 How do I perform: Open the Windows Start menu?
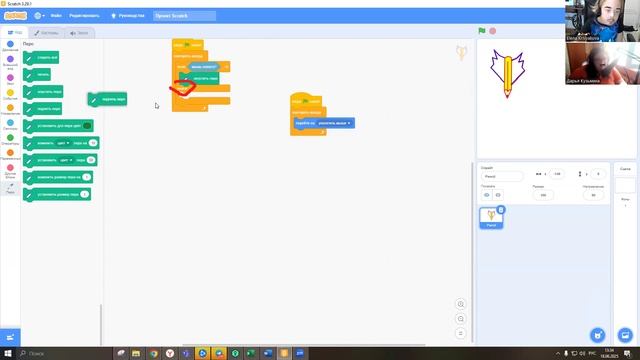pyautogui.click(x=8, y=353)
